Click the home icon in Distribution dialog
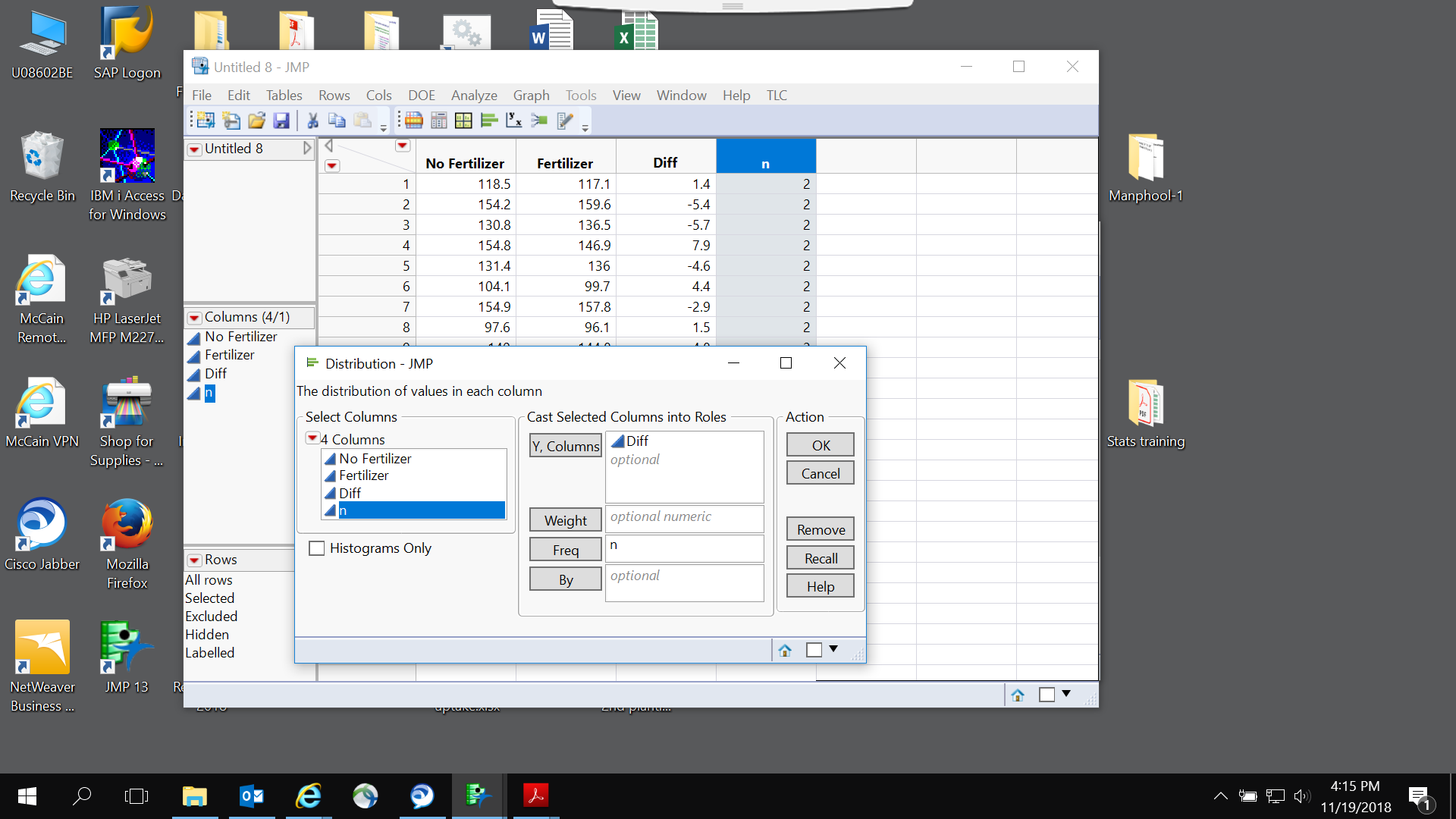 click(785, 650)
